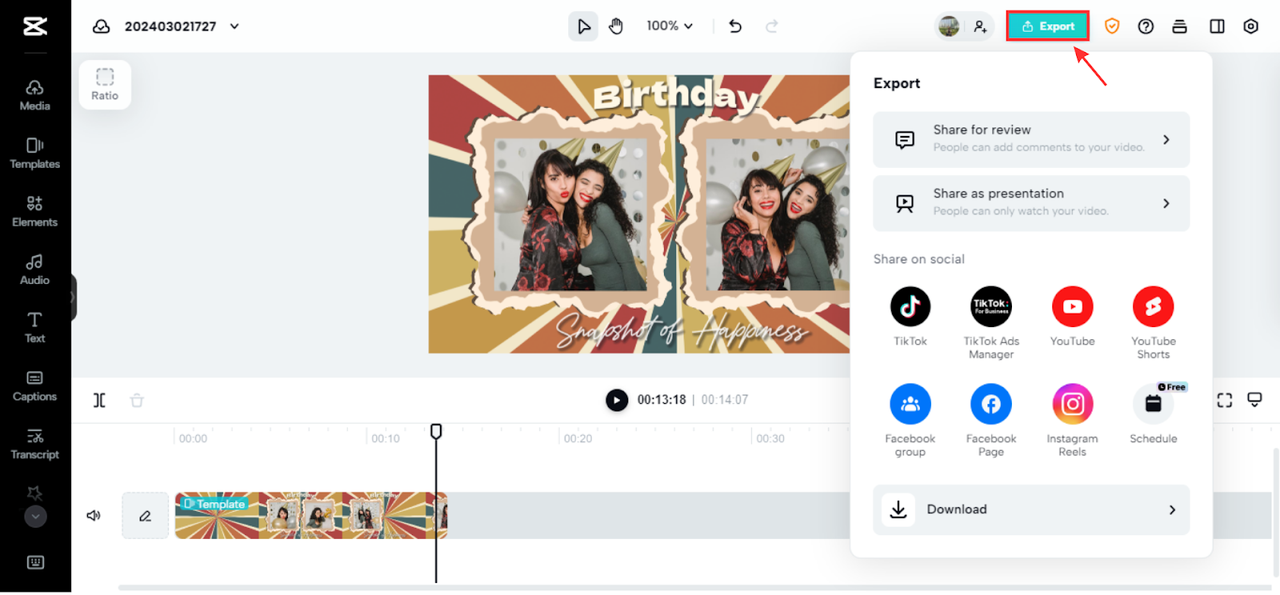Select the pointer select tool
Screen dimensions: 1280x595
click(584, 27)
